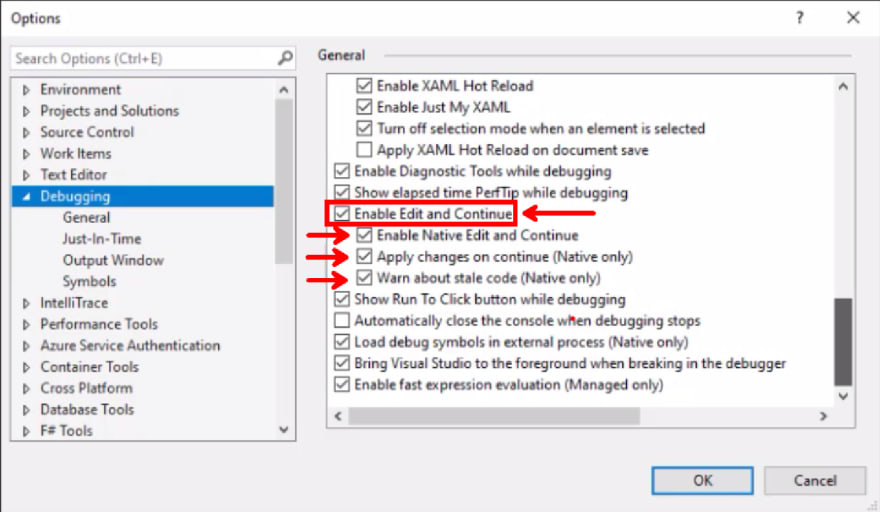Toggle Enable Native Edit and Continue

point(364,235)
